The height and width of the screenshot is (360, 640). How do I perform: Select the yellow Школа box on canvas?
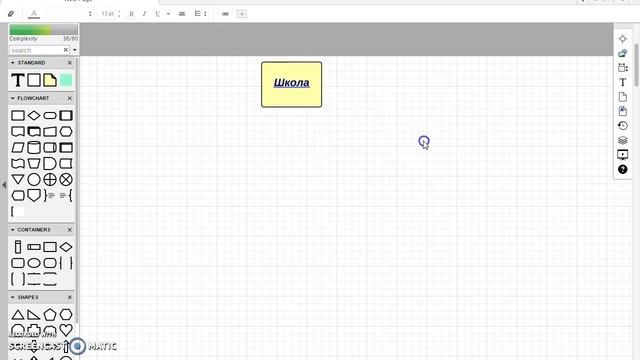[x=291, y=84]
